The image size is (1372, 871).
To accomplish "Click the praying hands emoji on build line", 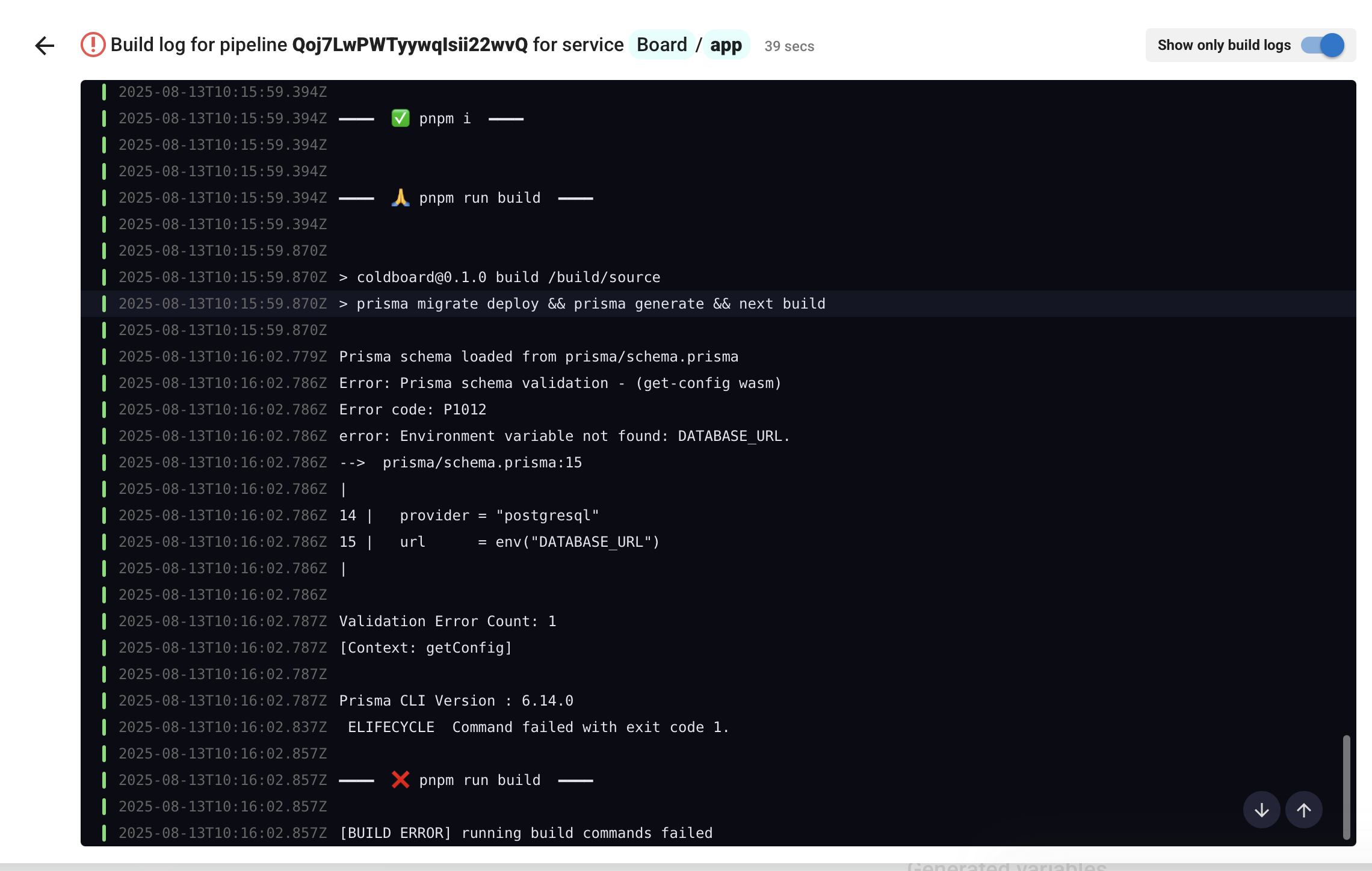I will coord(400,198).
